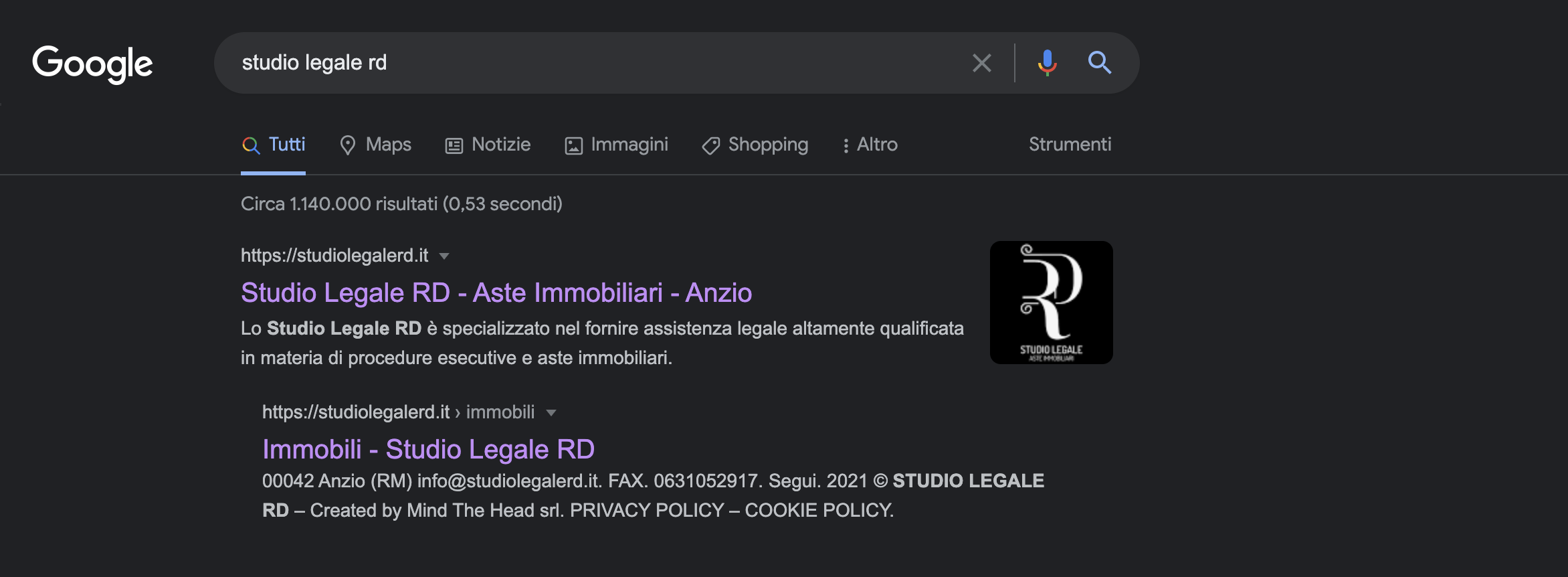This screenshot has height=577, width=1568.
Task: Clear the search box with the X icon
Action: (981, 63)
